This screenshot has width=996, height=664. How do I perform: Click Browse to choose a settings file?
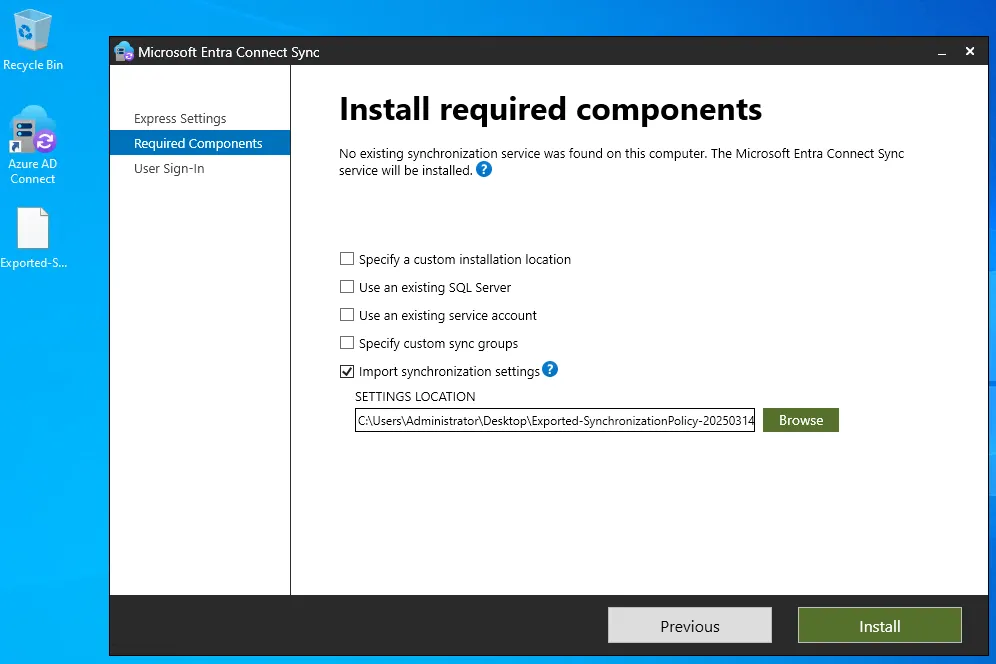pyautogui.click(x=800, y=420)
